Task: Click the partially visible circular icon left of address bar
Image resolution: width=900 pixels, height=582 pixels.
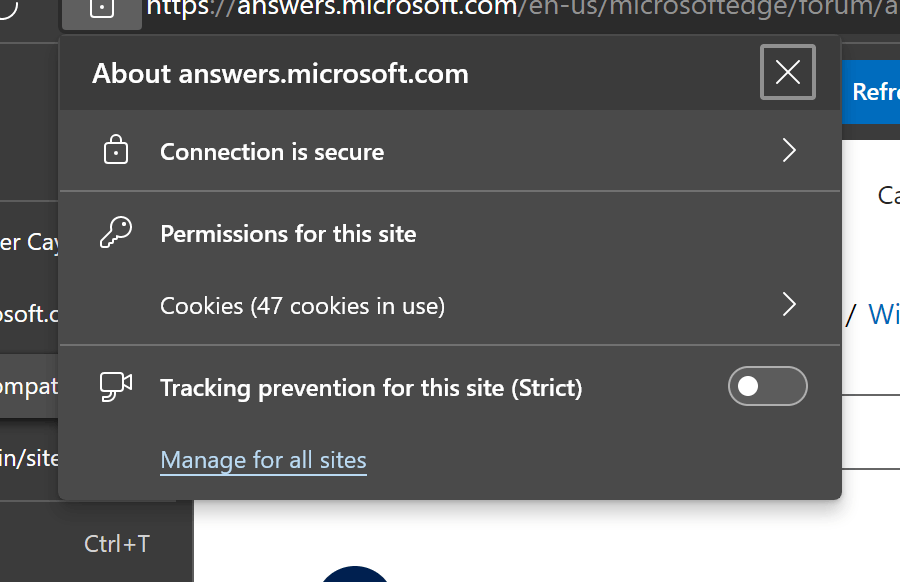Action: point(8,8)
